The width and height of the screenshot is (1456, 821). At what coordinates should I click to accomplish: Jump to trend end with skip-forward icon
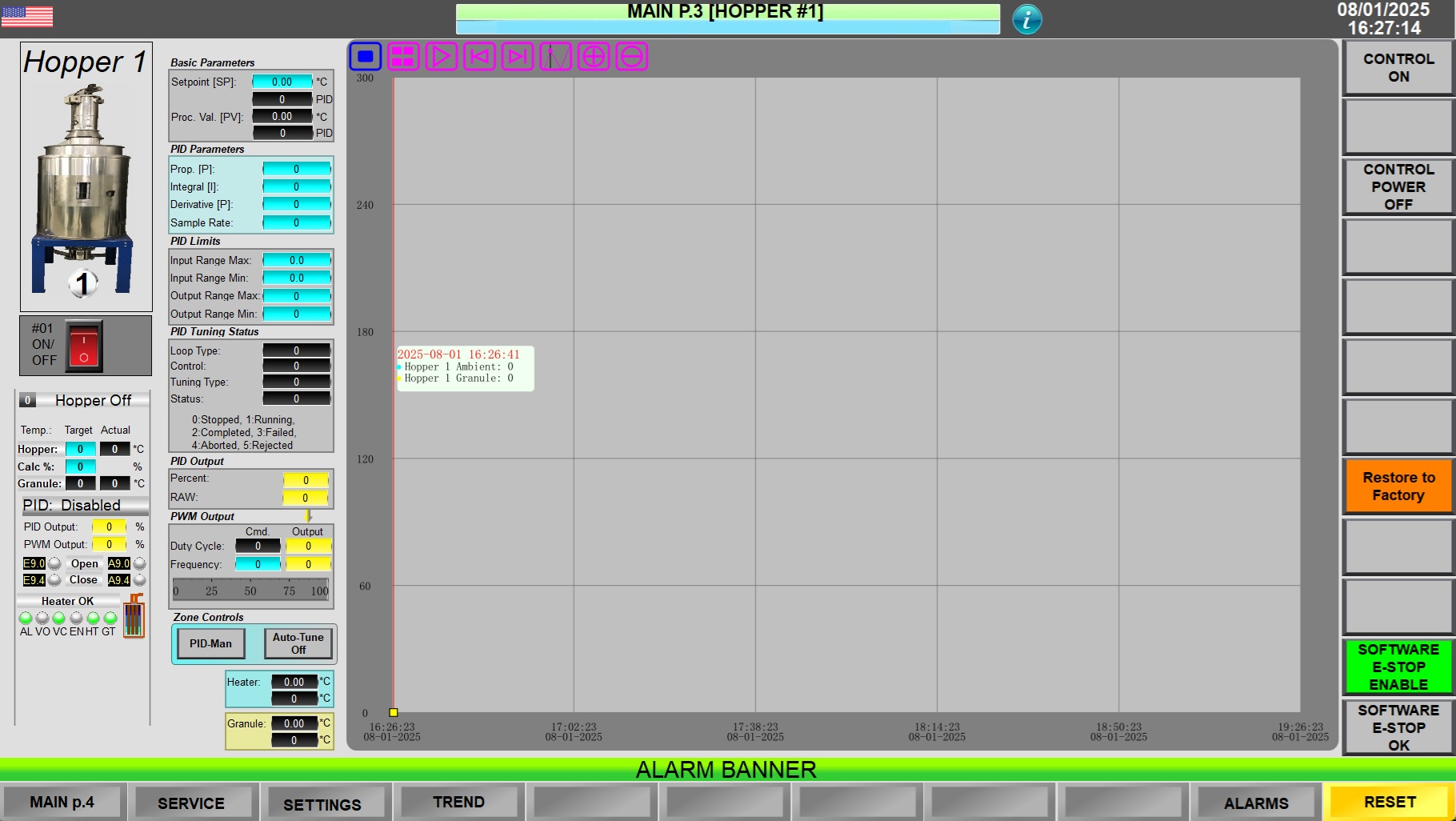(x=517, y=57)
